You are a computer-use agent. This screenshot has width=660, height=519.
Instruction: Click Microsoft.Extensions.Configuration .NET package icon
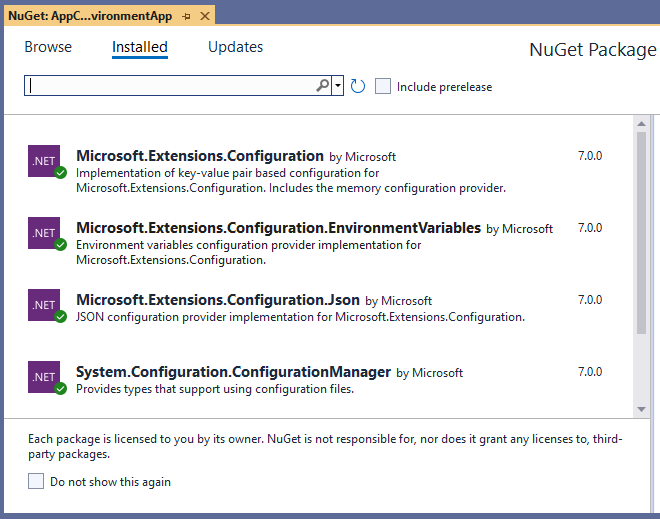pos(44,161)
